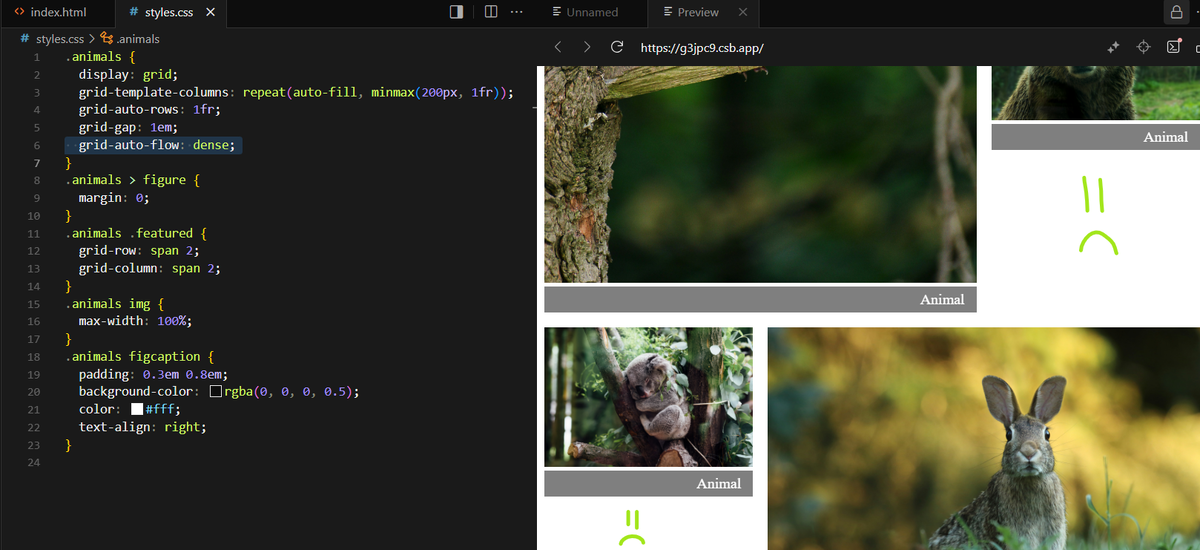Image resolution: width=1200 pixels, height=550 pixels.
Task: Click the 'grid-auto-rows: 1fr;' line
Action: (150, 110)
